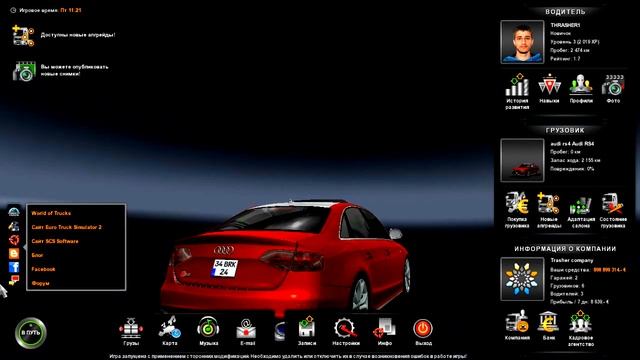
Task: Open the Записи (save games) icon
Action: (307, 328)
